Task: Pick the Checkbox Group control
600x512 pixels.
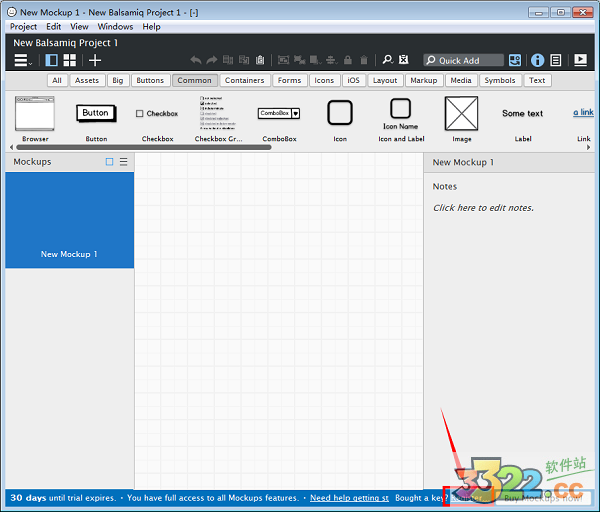Action: pyautogui.click(x=218, y=119)
